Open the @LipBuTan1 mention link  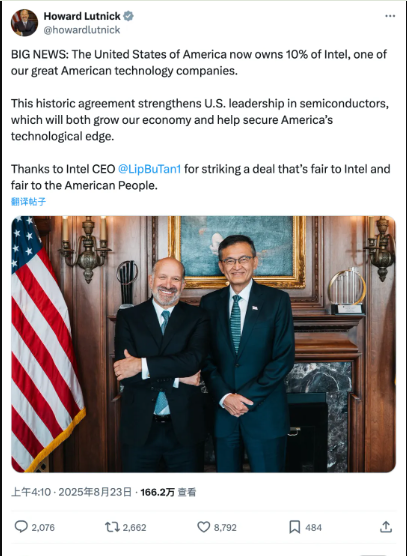coord(149,169)
